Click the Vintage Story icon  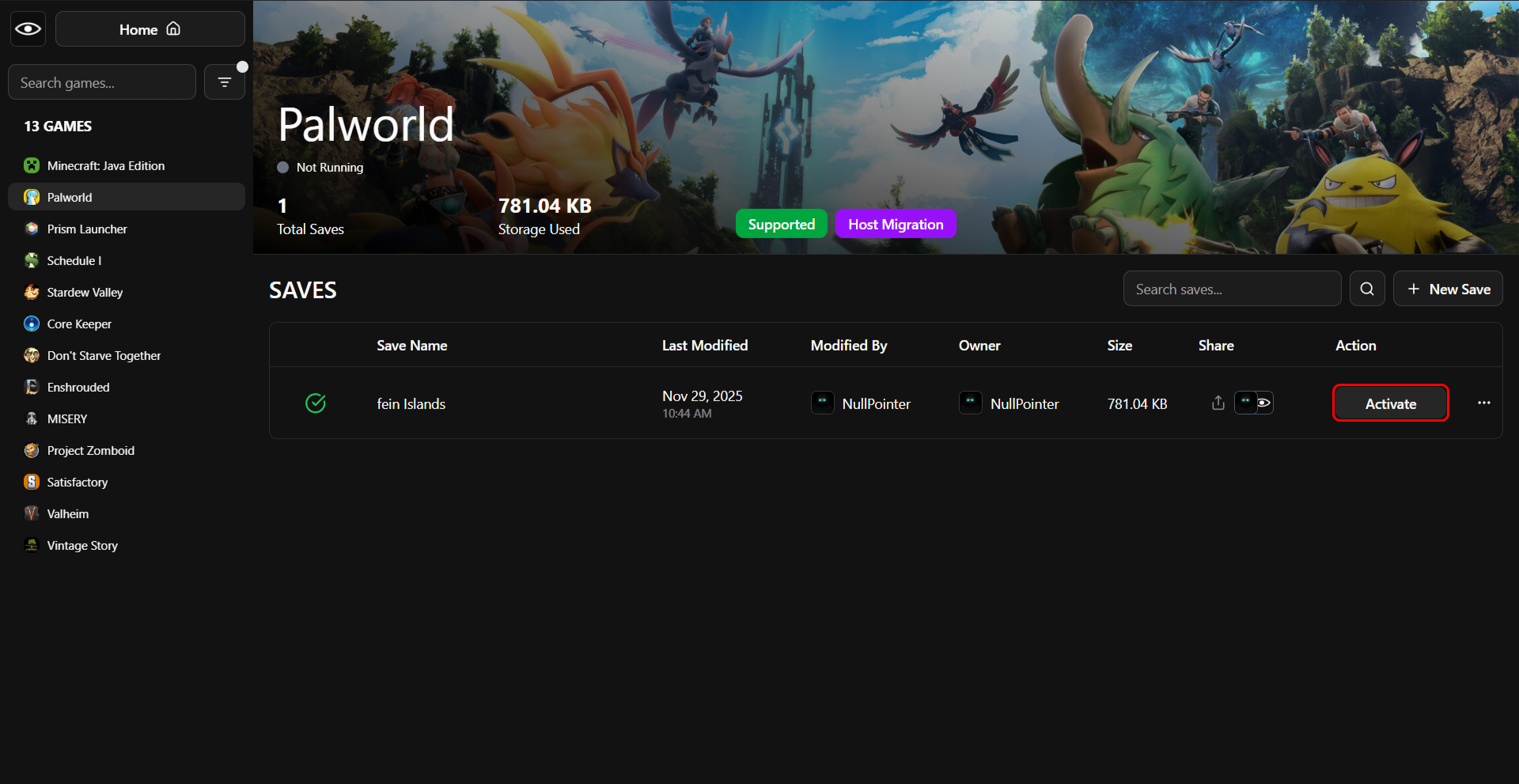32,545
